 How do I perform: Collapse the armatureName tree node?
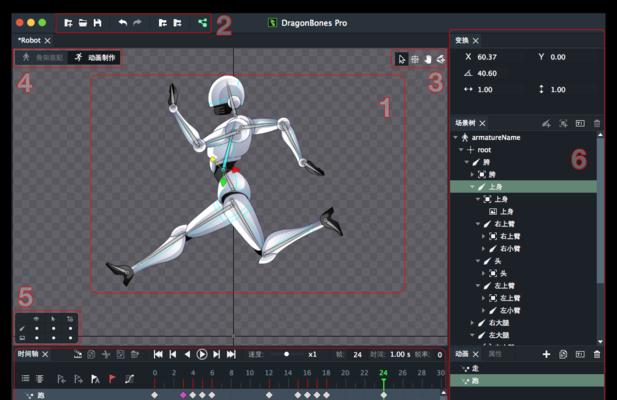tap(456, 138)
